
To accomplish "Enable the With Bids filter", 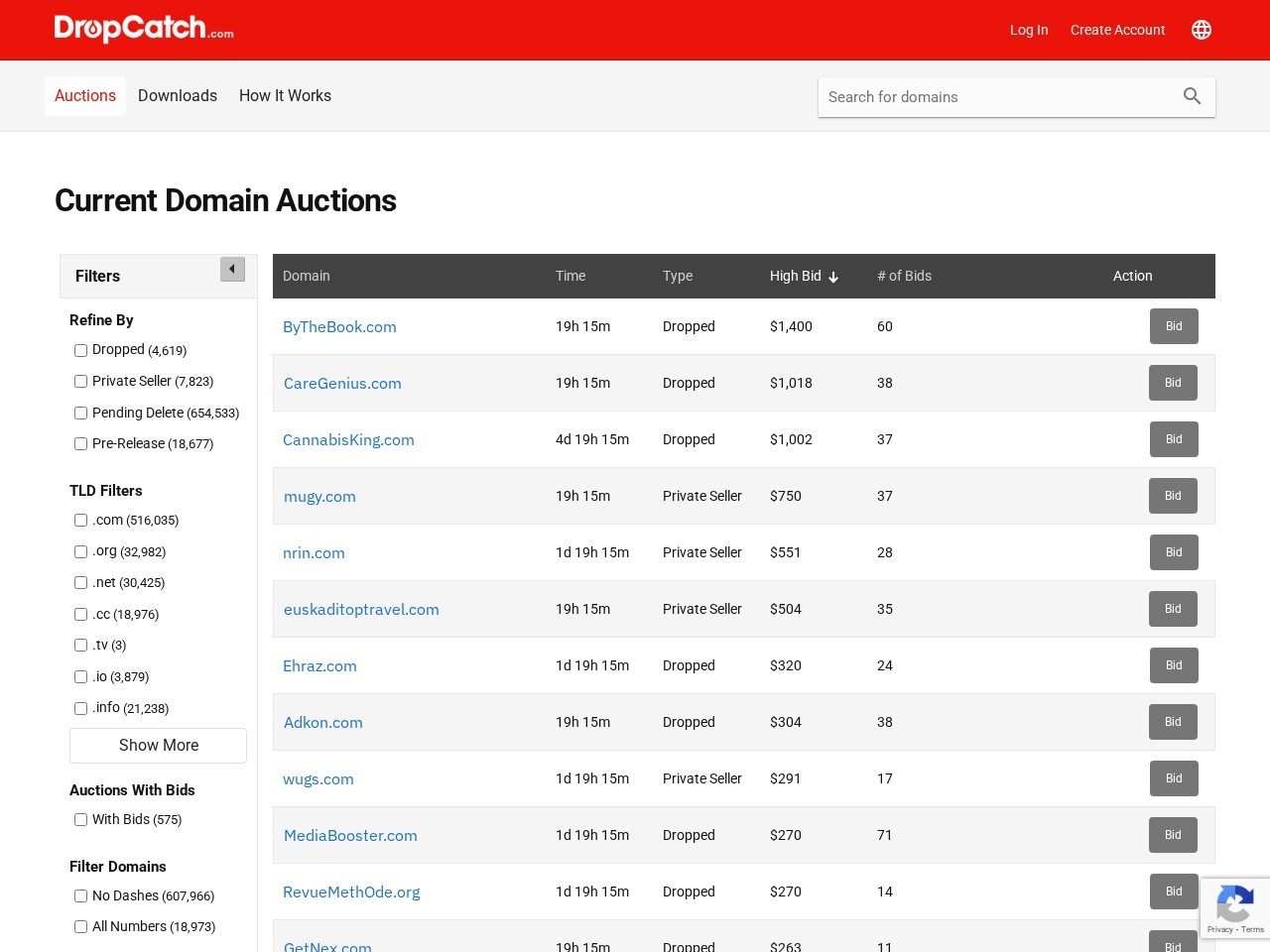I will (80, 819).
